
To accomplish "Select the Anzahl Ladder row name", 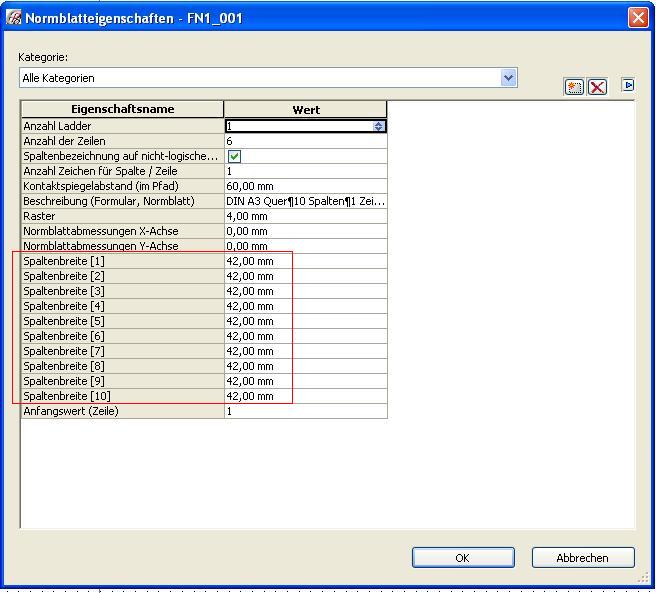I will pos(122,126).
